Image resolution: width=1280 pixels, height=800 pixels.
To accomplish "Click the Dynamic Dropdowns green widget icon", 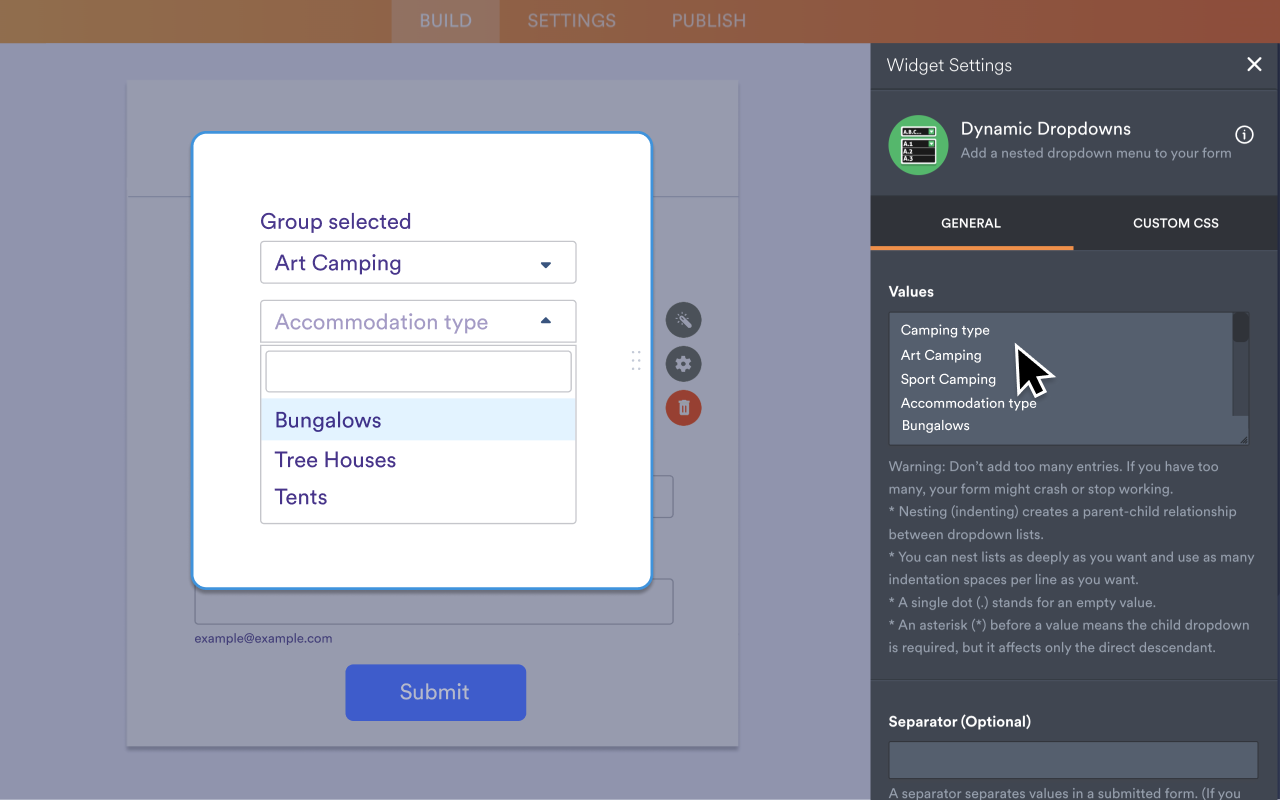I will pos(918,145).
